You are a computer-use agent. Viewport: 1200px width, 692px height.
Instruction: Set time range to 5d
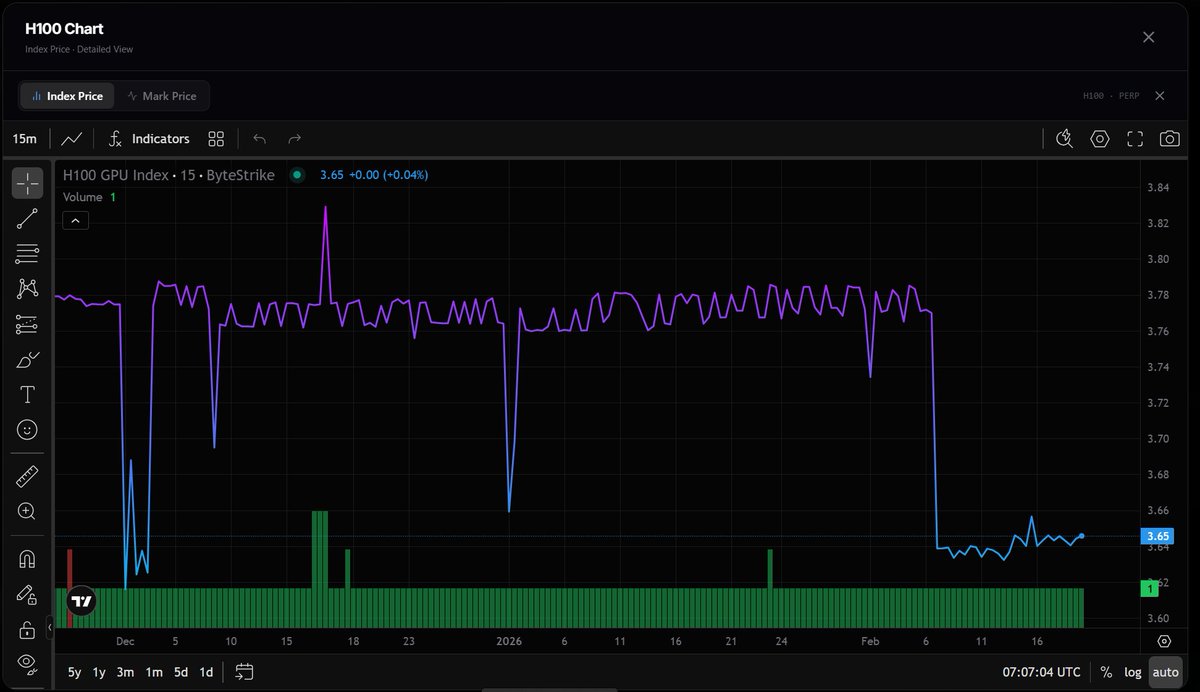180,672
